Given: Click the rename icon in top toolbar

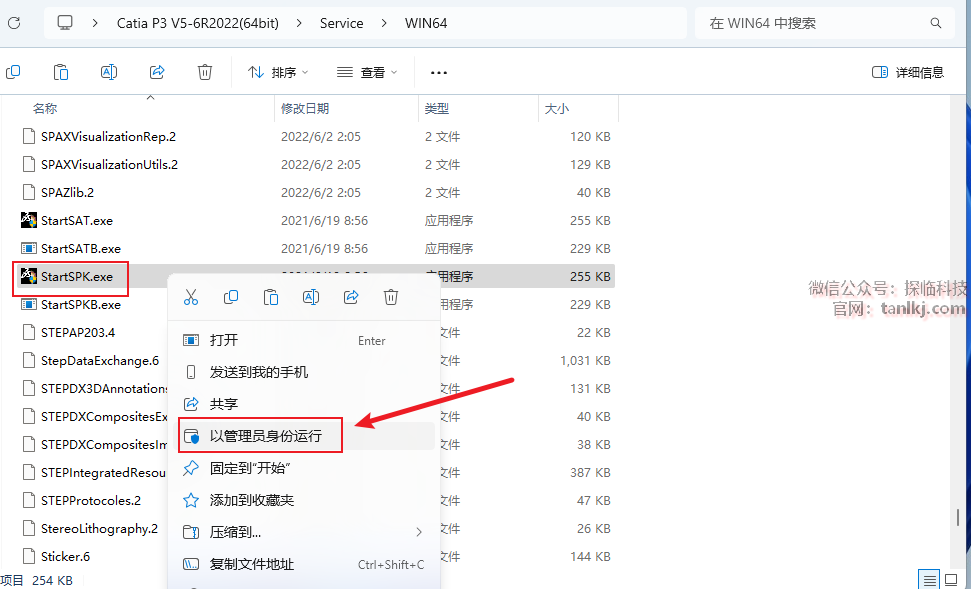Looking at the screenshot, I should 109,72.
